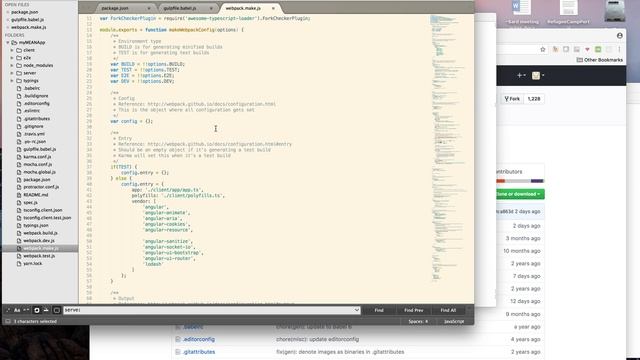
Task: Click the client folder icon
Action: tap(19, 50)
